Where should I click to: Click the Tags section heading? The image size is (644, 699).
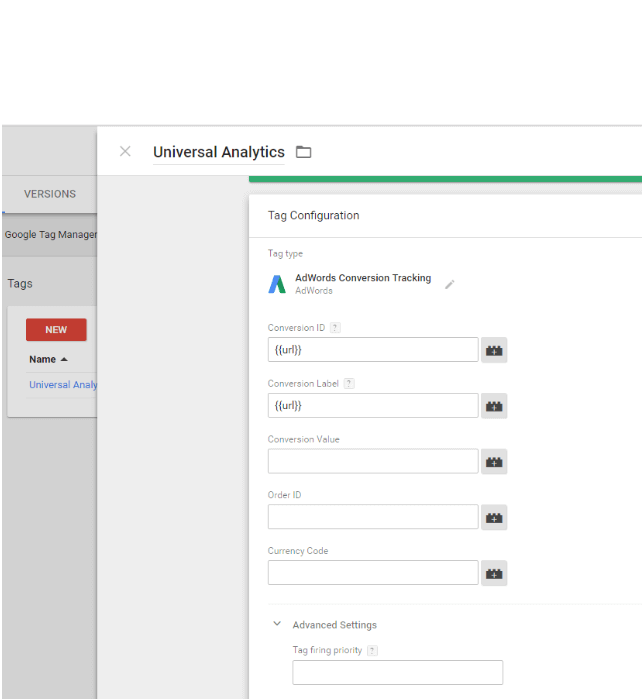click(20, 284)
